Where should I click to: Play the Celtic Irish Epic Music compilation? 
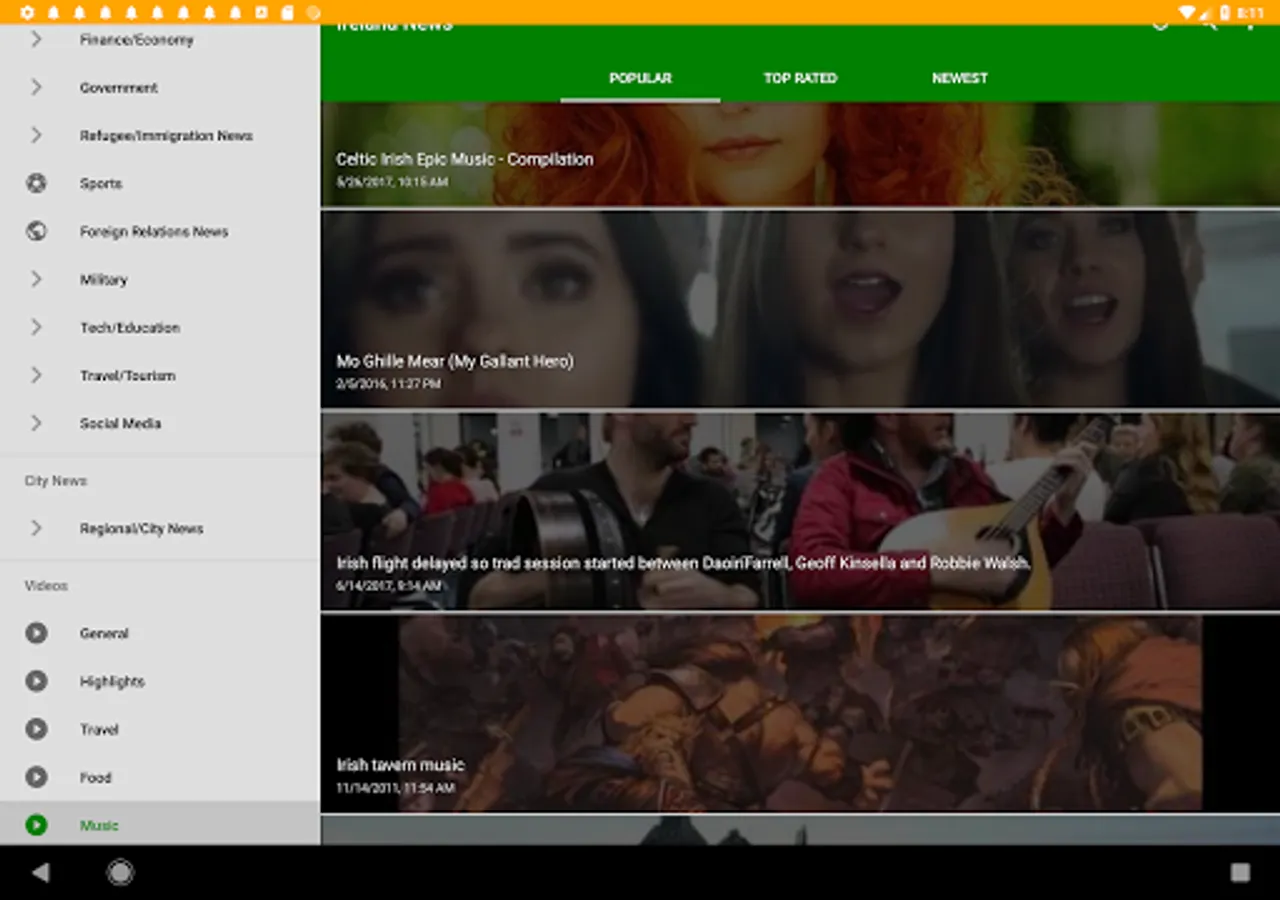point(800,154)
